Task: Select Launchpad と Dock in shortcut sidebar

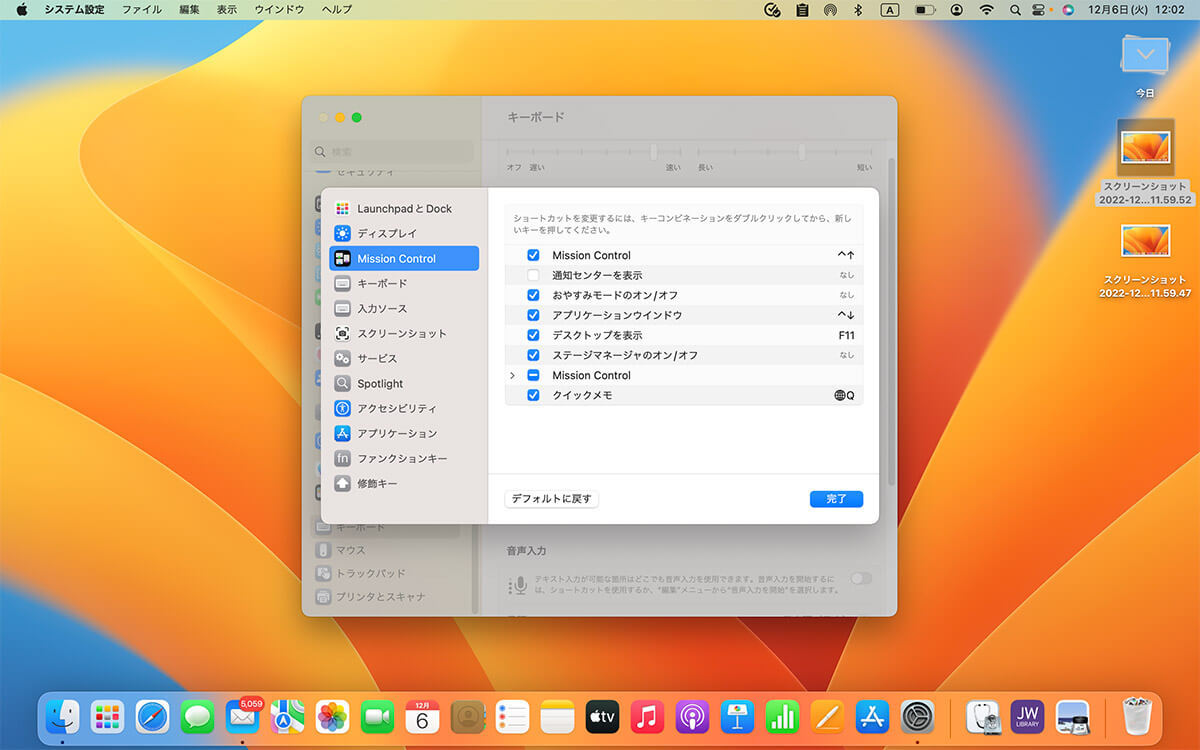Action: 404,209
